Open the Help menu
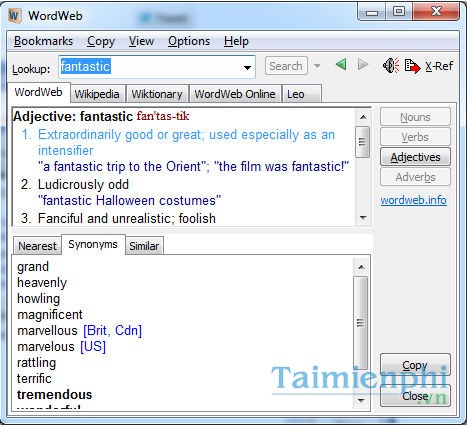This screenshot has height=426, width=467. click(236, 41)
